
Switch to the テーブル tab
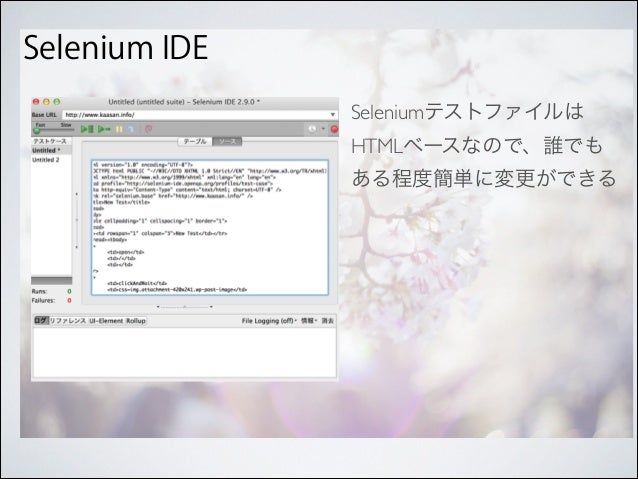[x=195, y=141]
